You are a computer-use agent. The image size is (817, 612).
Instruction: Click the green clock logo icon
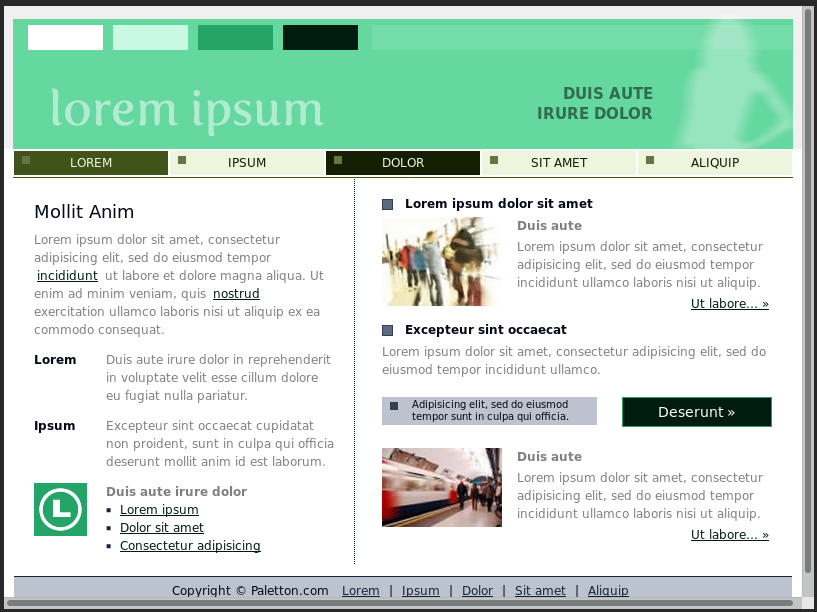coord(60,509)
